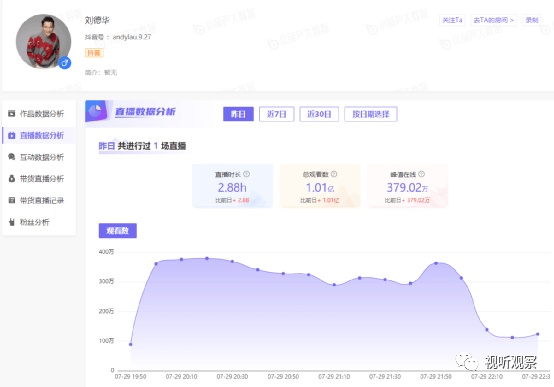Toggle the 观看数 chart series button
The image size is (554, 387).
point(118,230)
